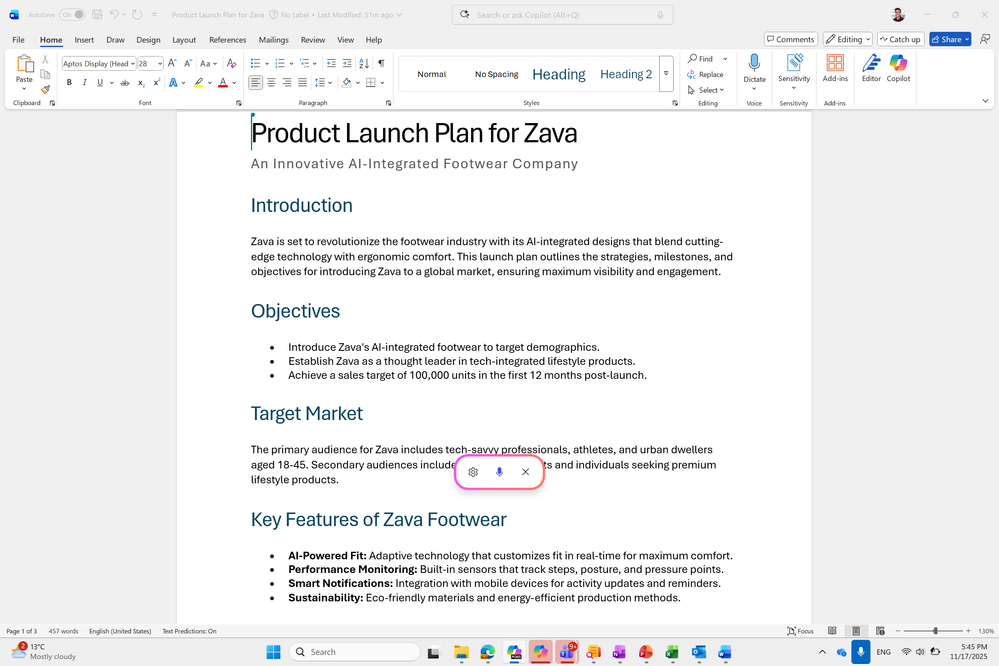Click Text Predictions: On in status bar
Screen dimensions: 999x666
click(189, 631)
